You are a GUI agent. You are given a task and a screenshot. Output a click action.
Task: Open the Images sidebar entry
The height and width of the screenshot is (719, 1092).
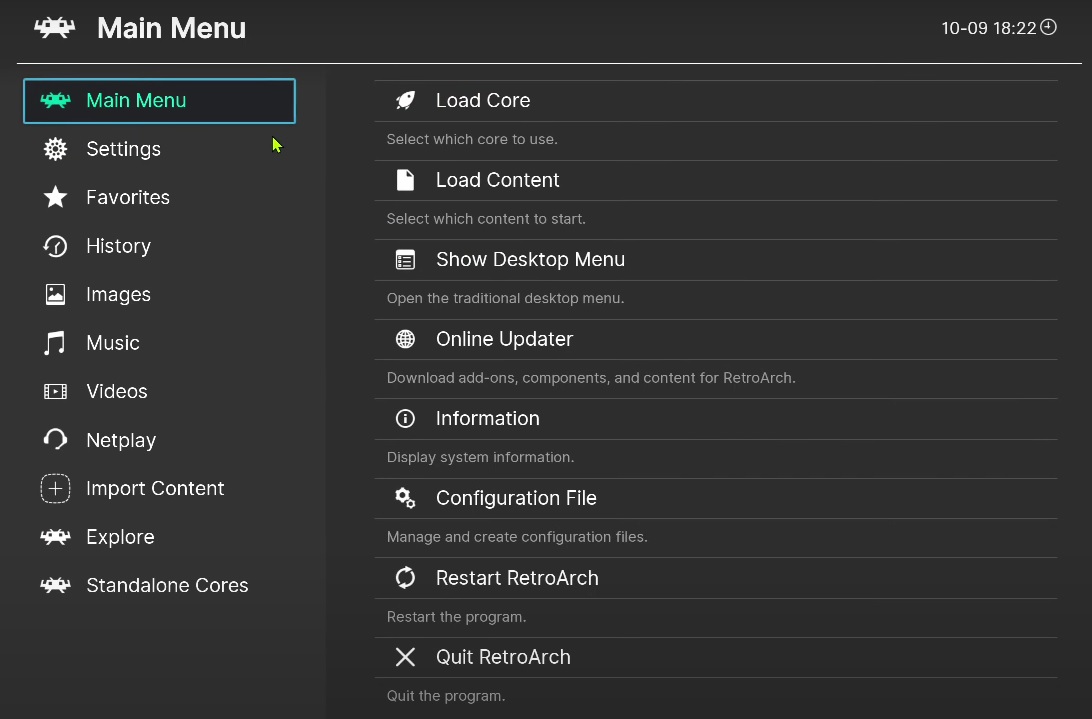(118, 295)
